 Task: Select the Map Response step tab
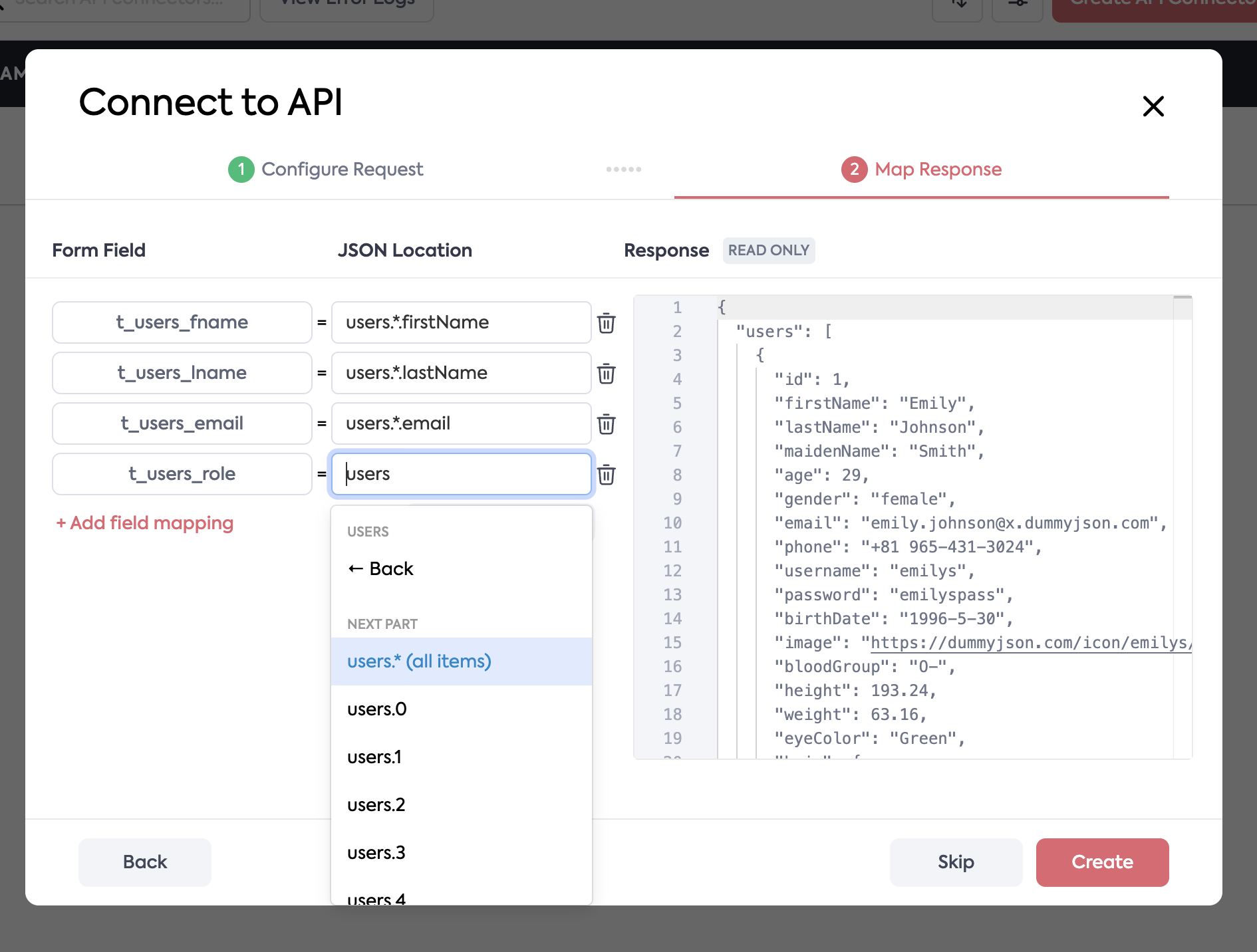[x=921, y=170]
